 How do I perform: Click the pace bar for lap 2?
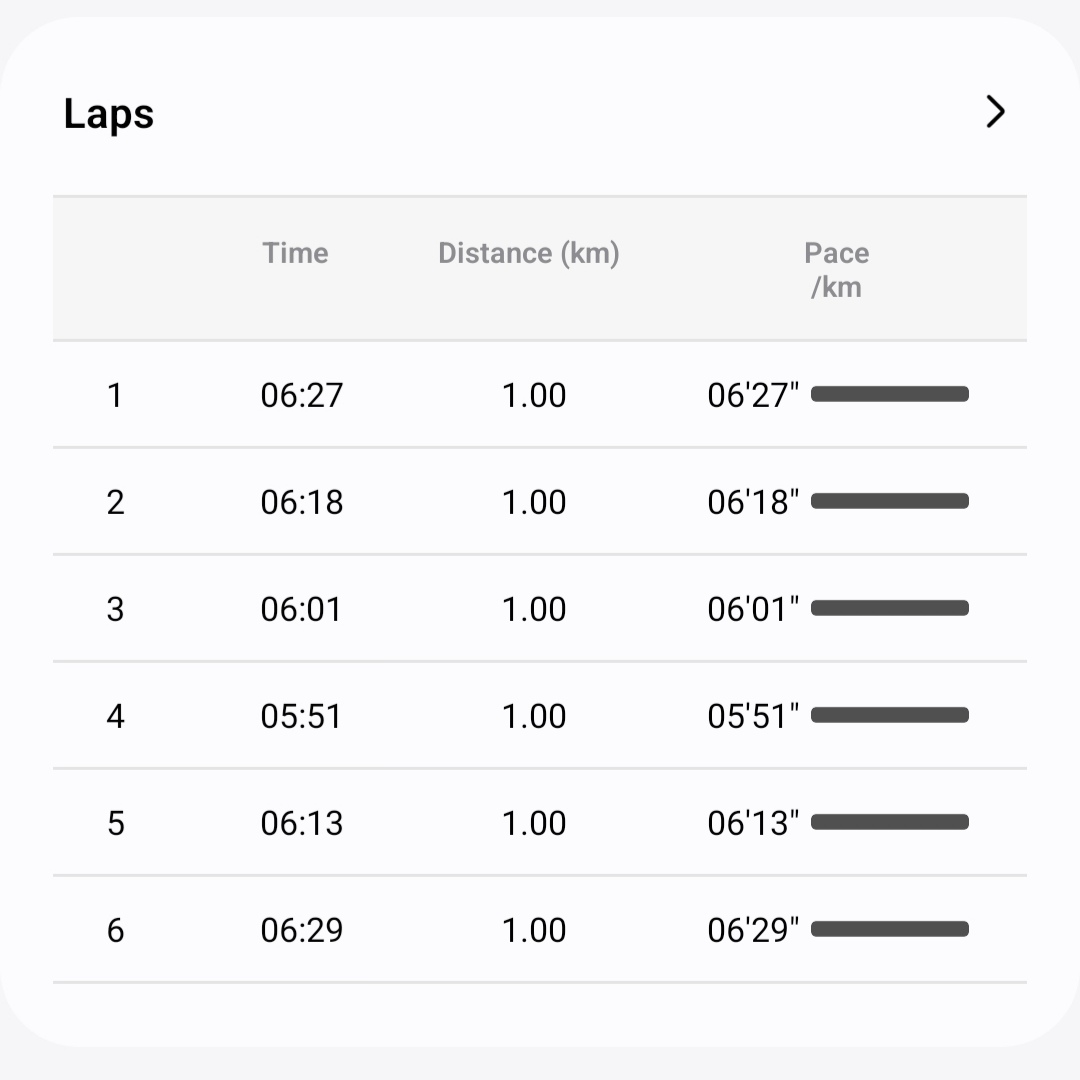point(890,501)
